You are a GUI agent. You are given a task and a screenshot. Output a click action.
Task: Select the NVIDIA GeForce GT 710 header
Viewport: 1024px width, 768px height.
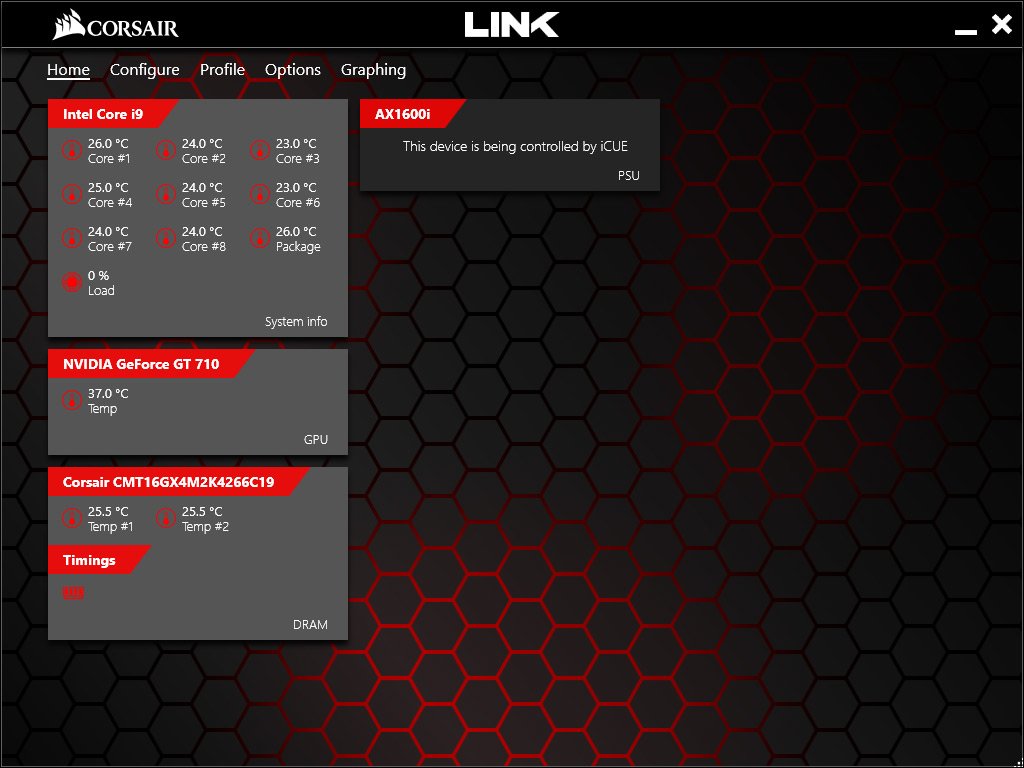(x=151, y=364)
